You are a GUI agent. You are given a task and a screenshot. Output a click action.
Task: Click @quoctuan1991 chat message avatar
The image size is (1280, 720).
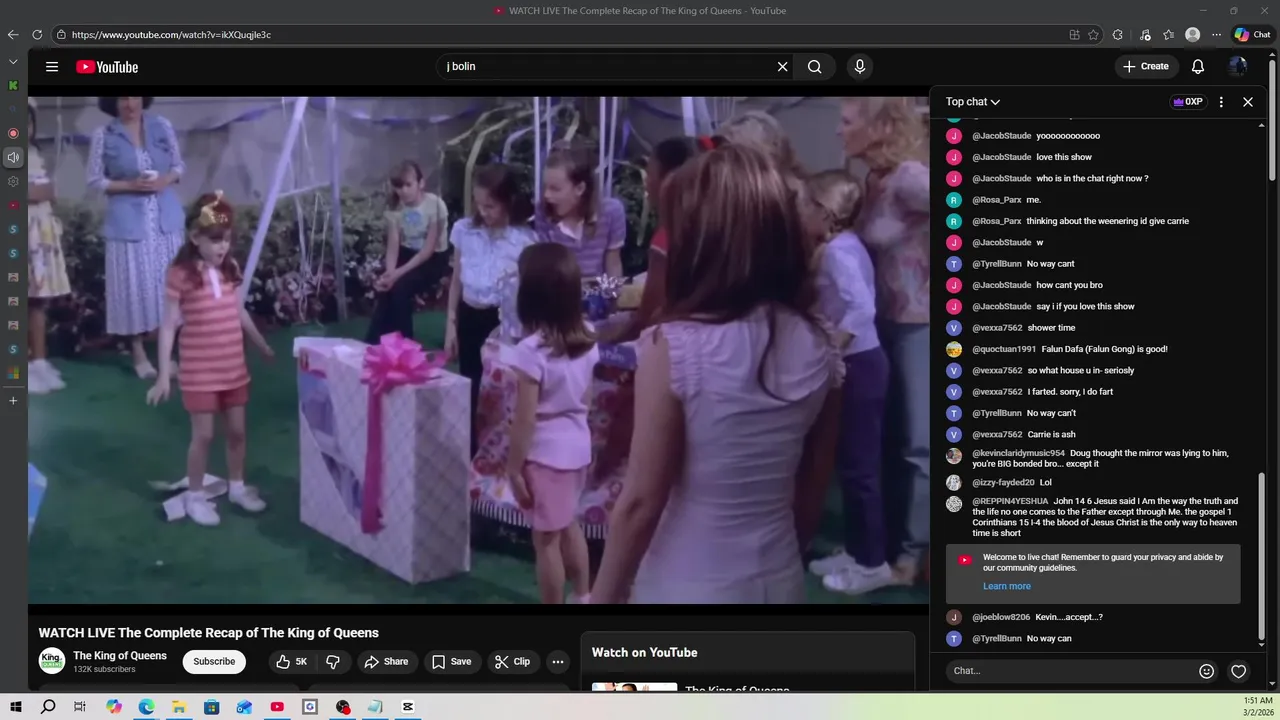coord(954,349)
